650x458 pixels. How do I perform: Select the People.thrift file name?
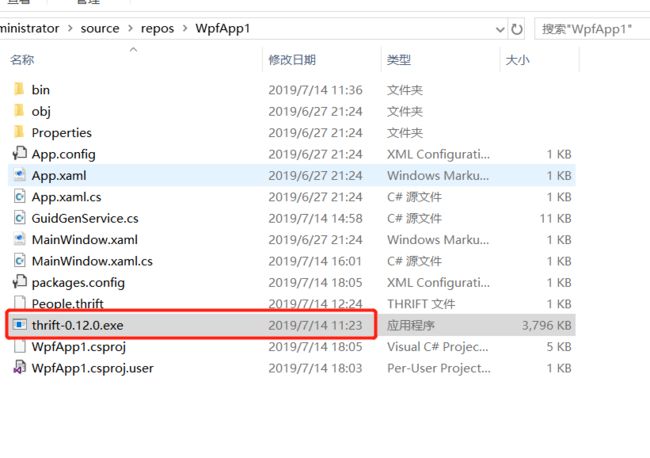(68, 304)
